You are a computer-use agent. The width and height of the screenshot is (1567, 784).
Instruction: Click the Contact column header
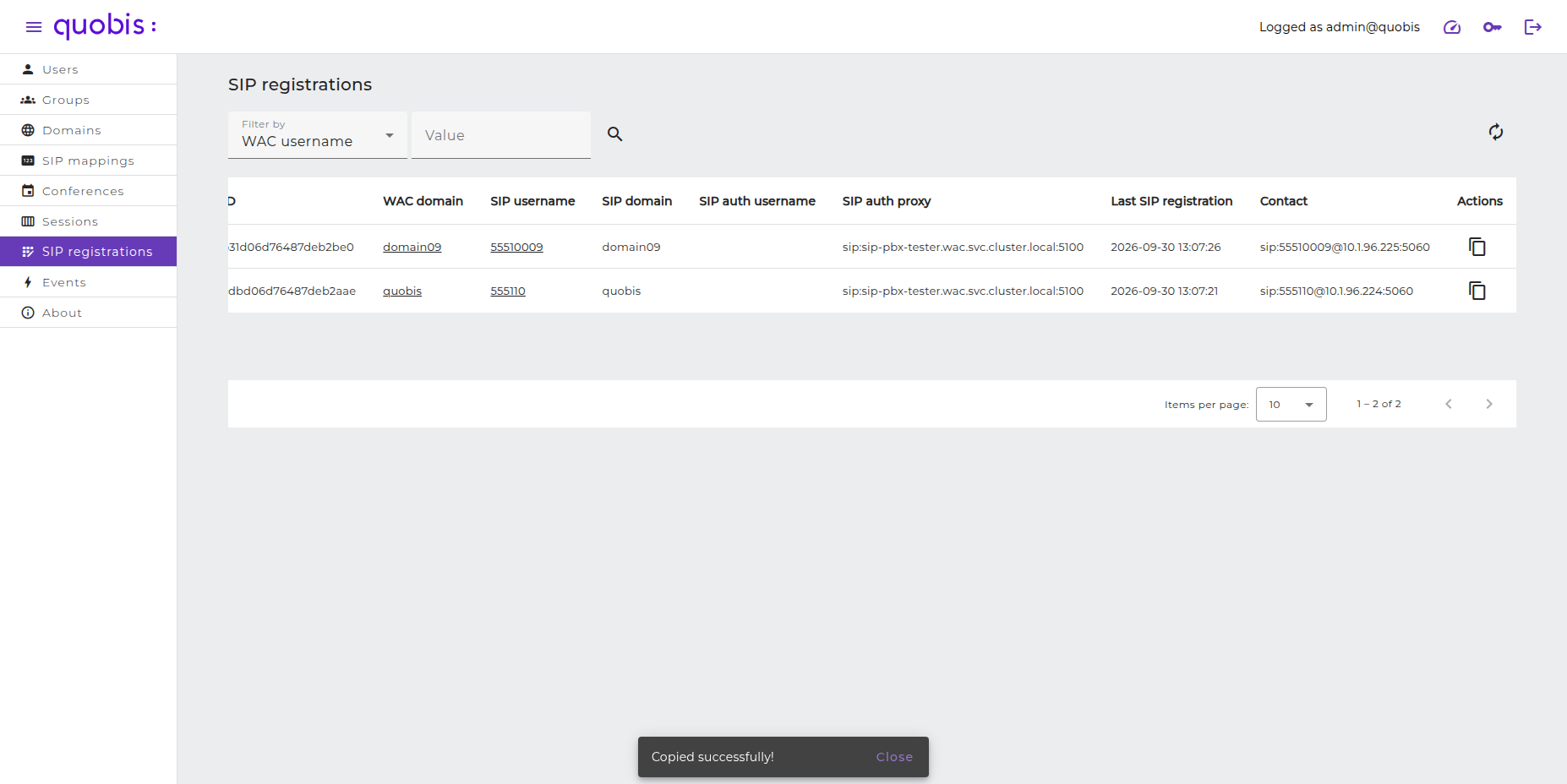pyautogui.click(x=1284, y=201)
